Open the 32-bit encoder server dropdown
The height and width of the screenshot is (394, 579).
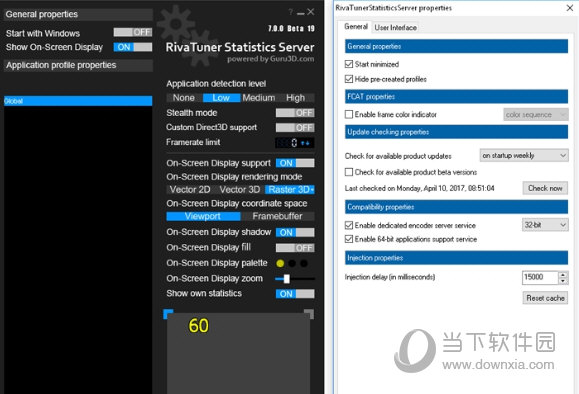(545, 225)
